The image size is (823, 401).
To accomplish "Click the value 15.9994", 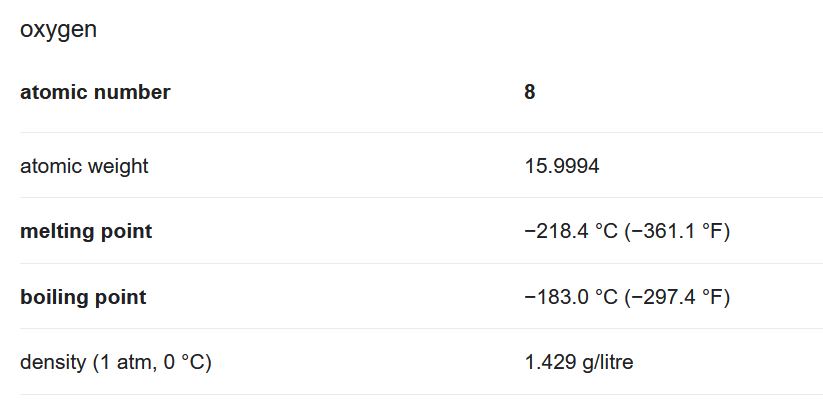I will 562,166.
